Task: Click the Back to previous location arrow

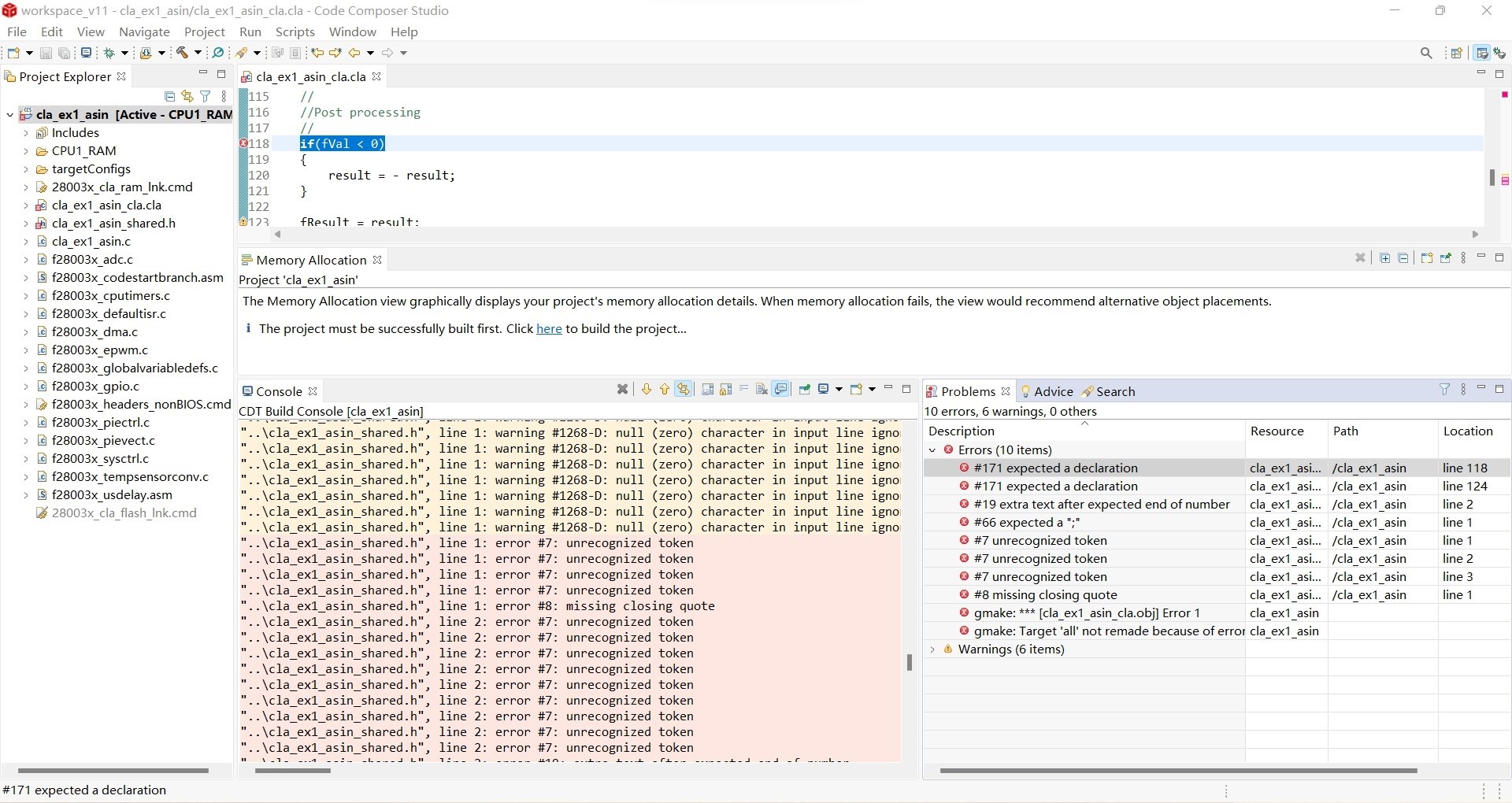Action: coord(354,53)
